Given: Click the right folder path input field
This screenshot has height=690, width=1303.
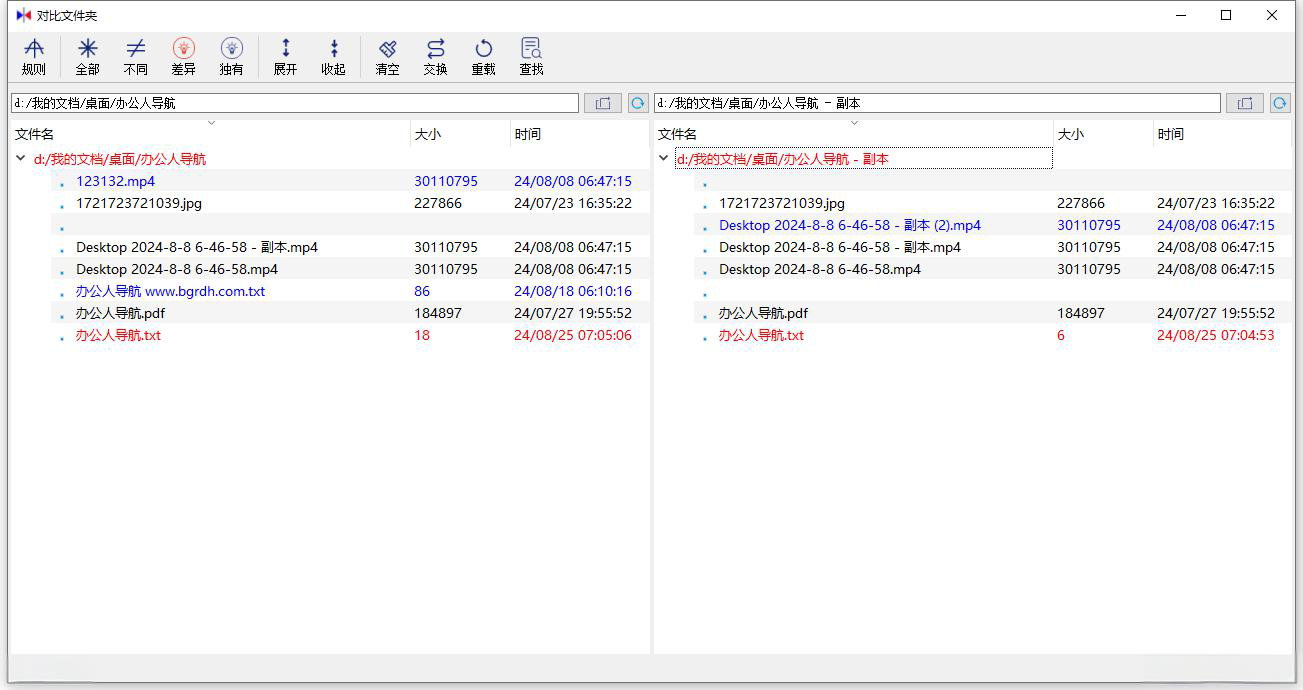Looking at the screenshot, I should pos(936,103).
